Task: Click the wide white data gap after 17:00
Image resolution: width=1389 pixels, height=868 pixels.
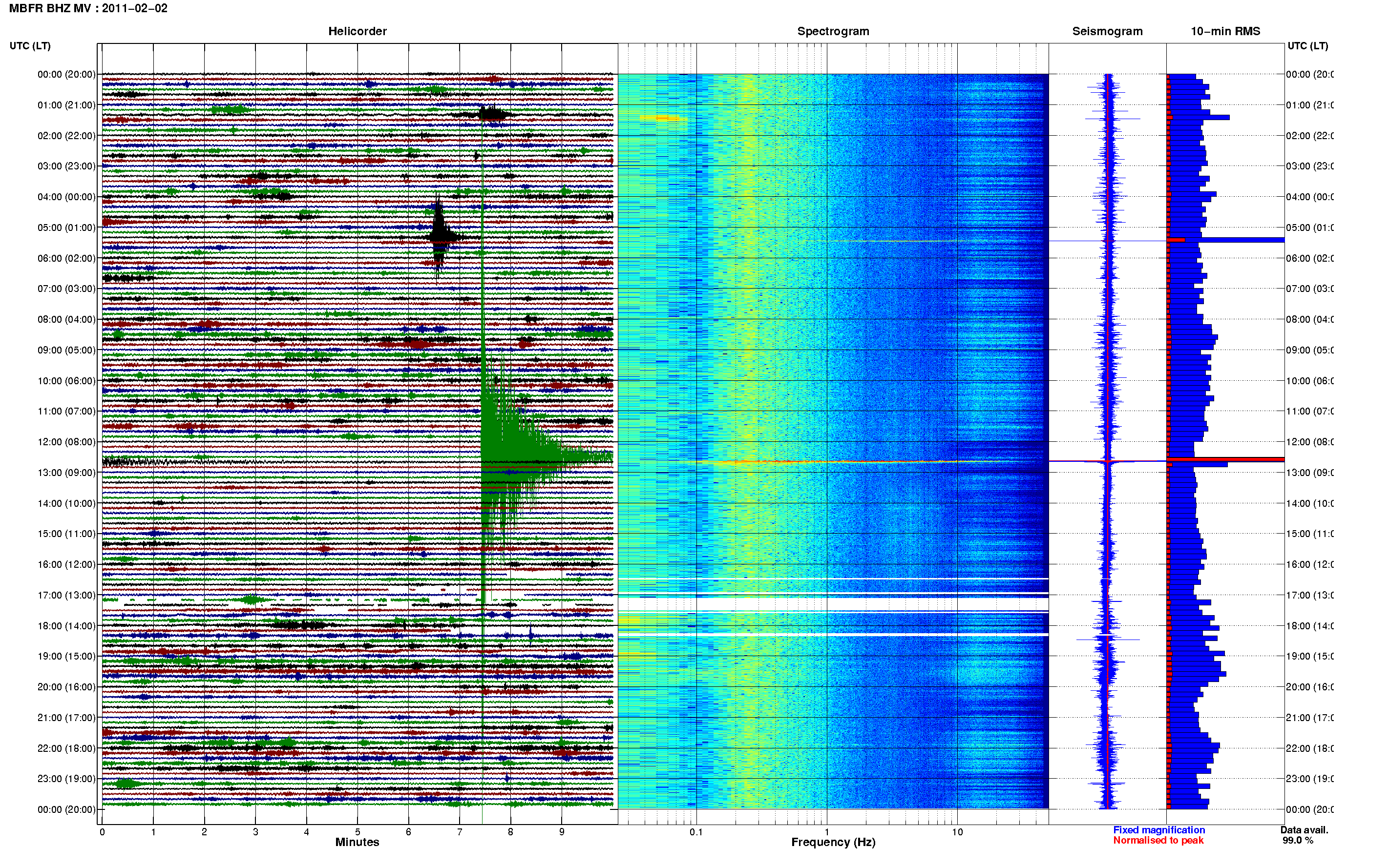Action: coord(833,604)
